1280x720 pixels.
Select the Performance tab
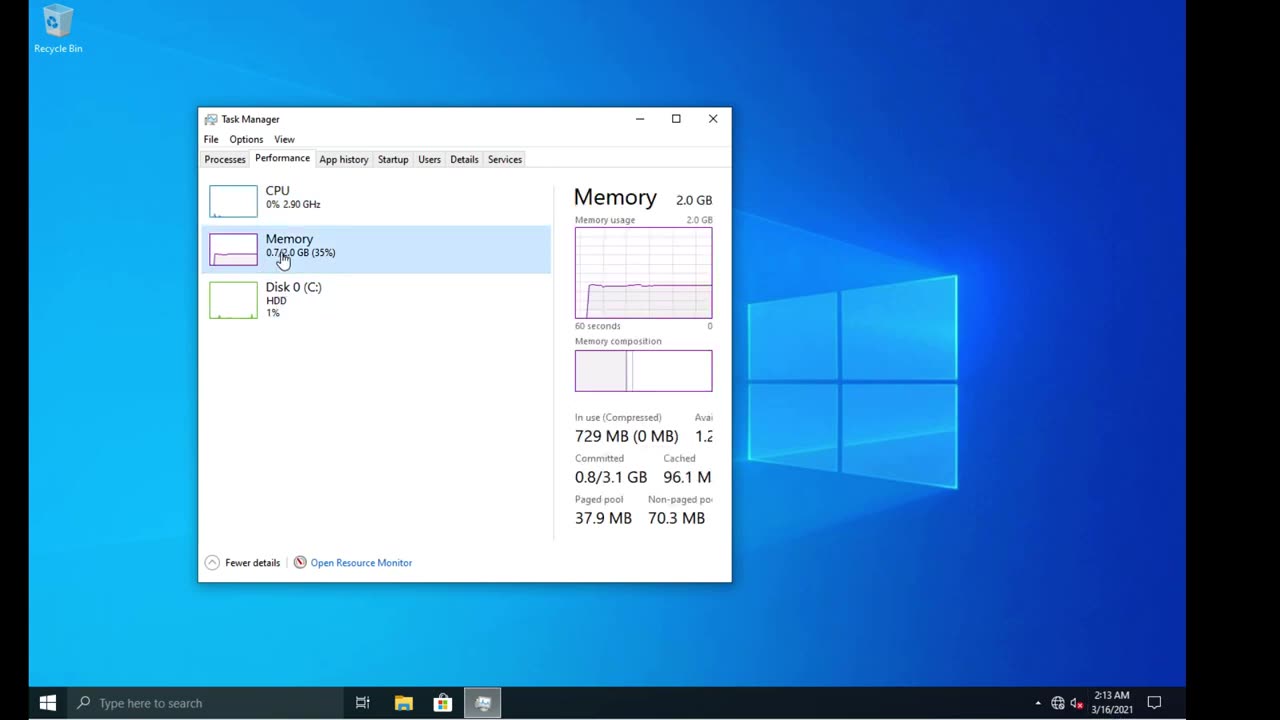coord(282,158)
